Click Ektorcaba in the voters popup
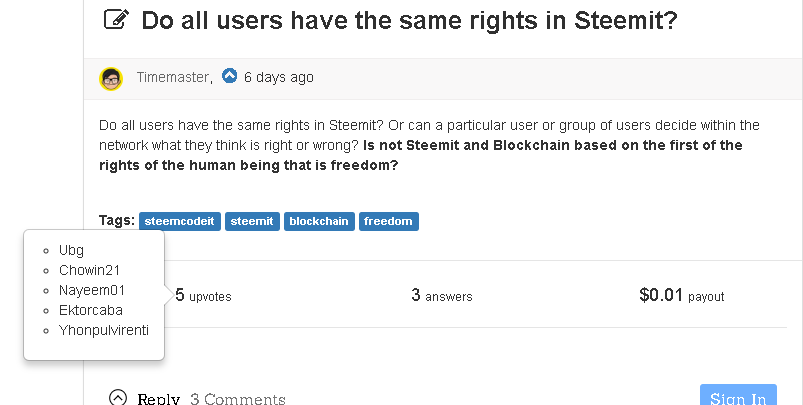803x405 pixels. [x=91, y=310]
